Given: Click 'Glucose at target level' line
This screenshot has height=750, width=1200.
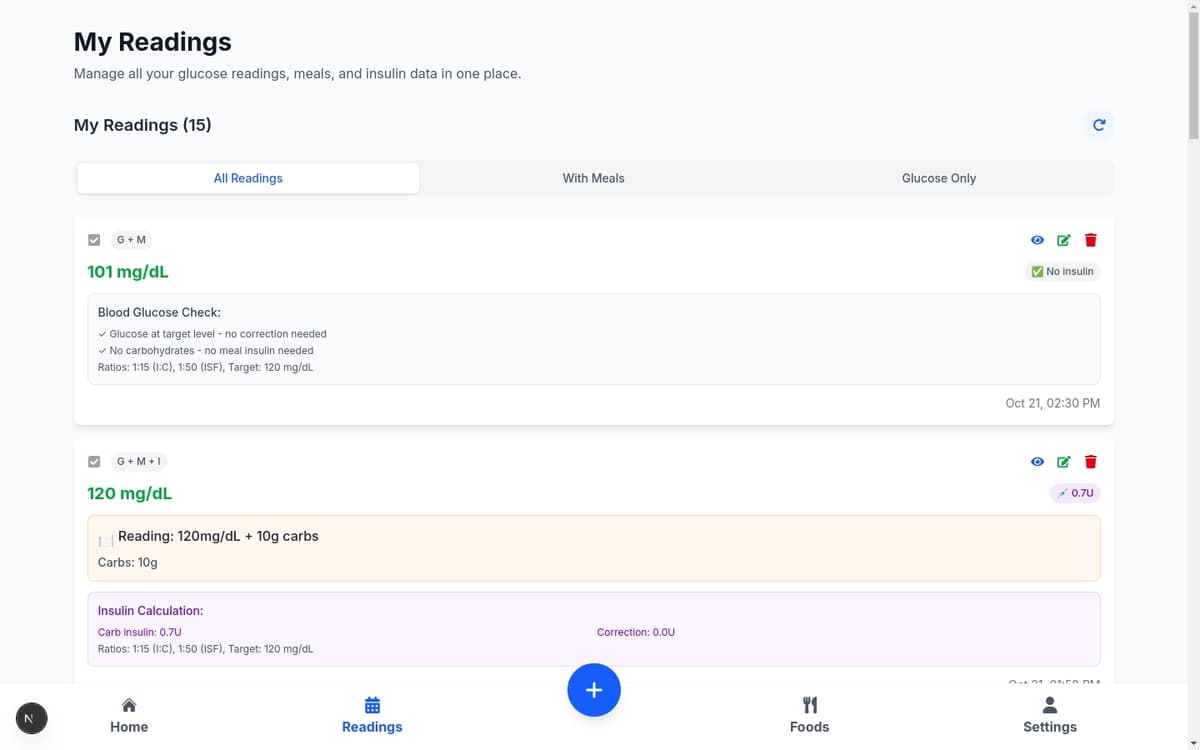Looking at the screenshot, I should click(212, 334).
